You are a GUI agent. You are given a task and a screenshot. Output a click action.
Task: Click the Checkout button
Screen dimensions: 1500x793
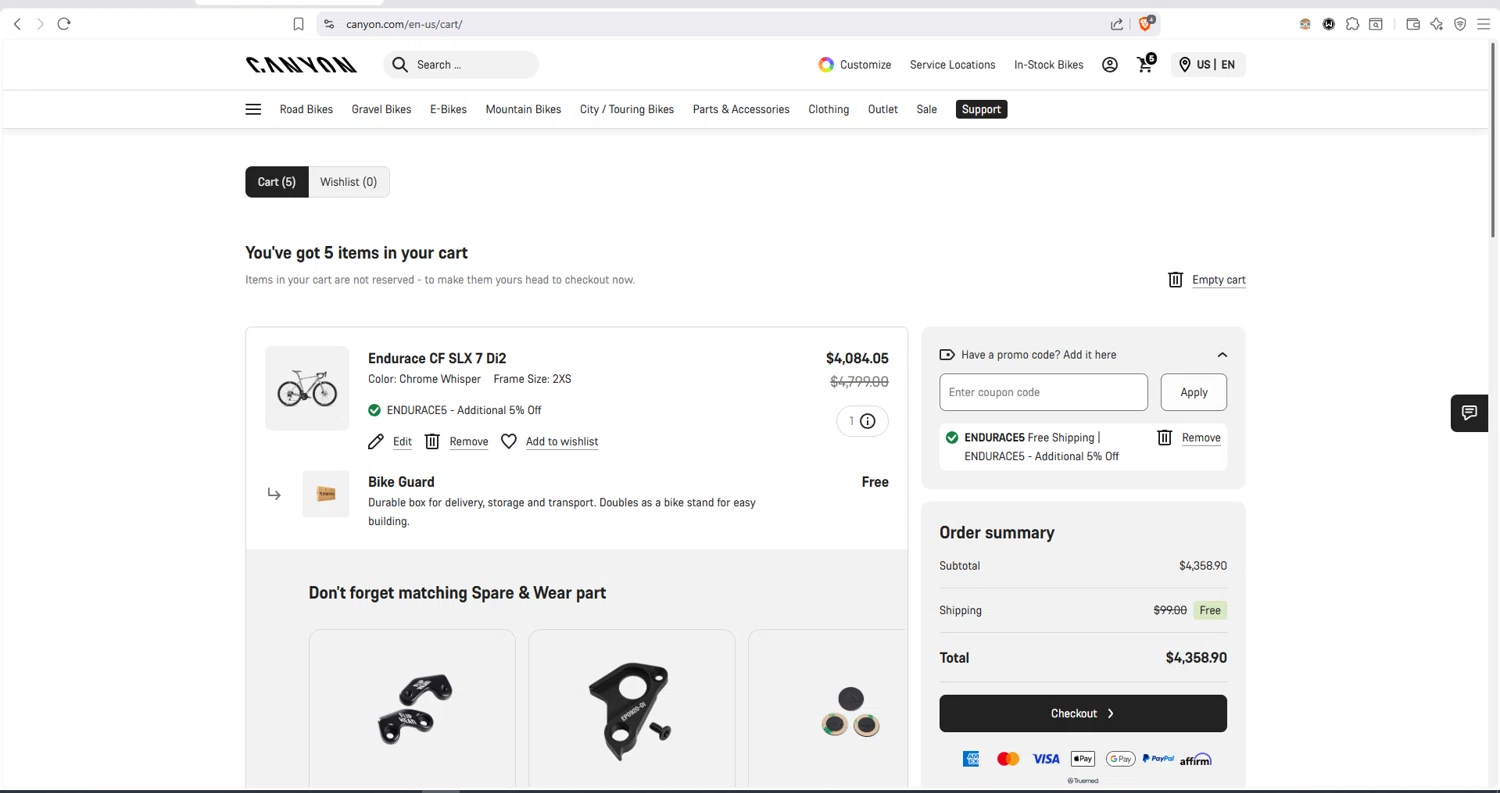click(x=1083, y=713)
